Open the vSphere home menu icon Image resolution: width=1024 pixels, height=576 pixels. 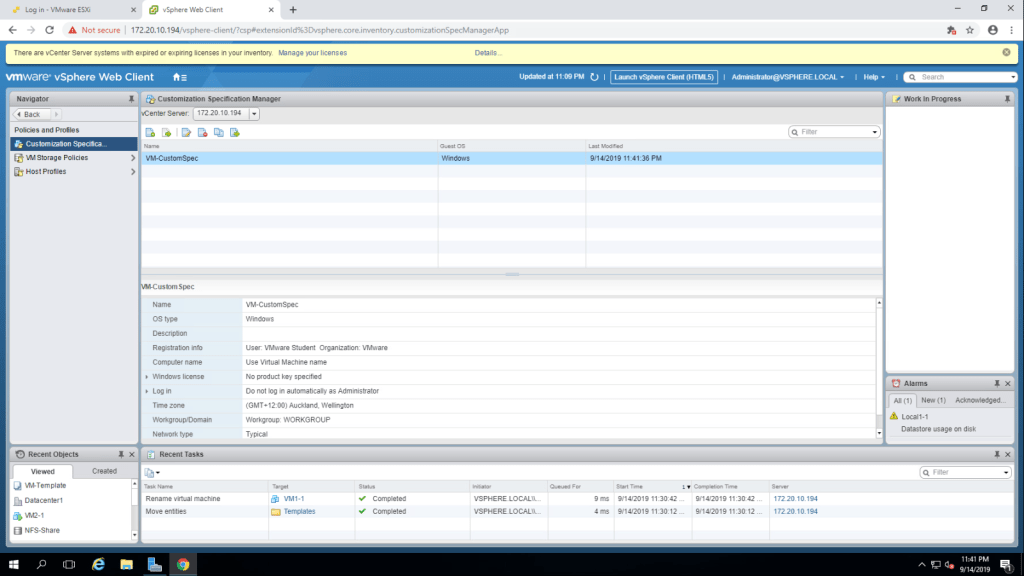click(x=179, y=77)
